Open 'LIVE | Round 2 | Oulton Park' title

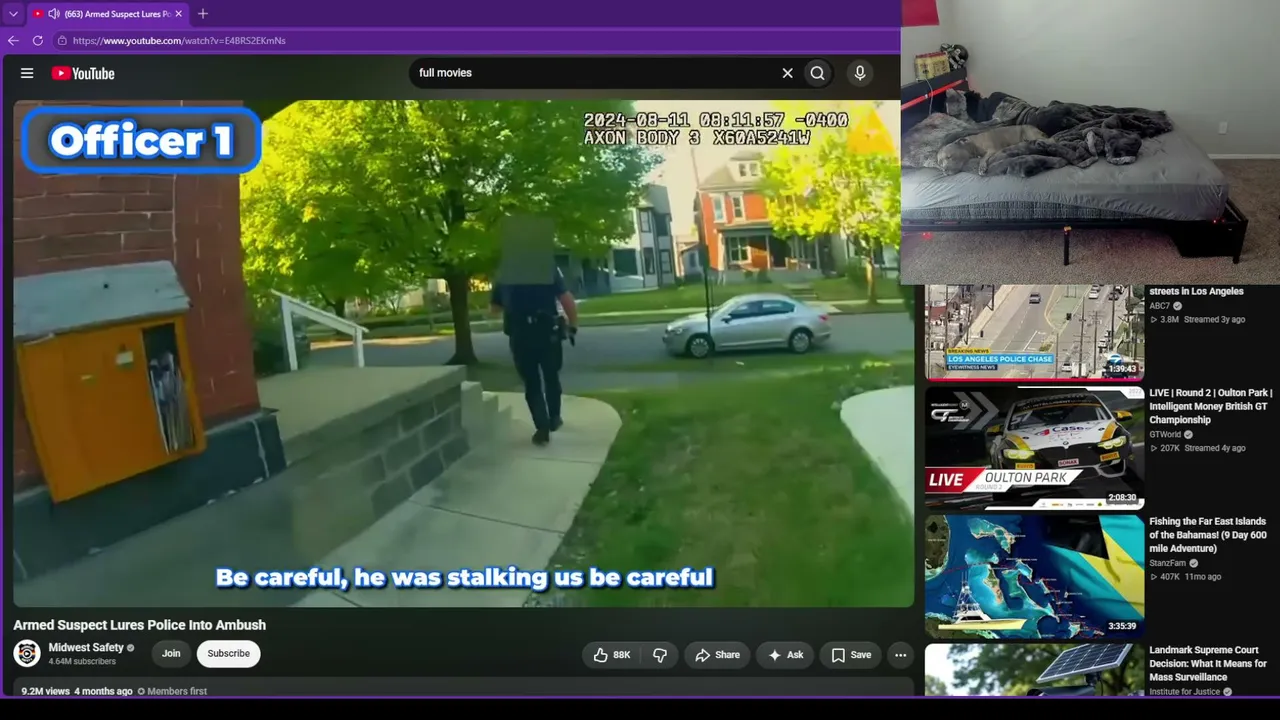coord(1211,407)
